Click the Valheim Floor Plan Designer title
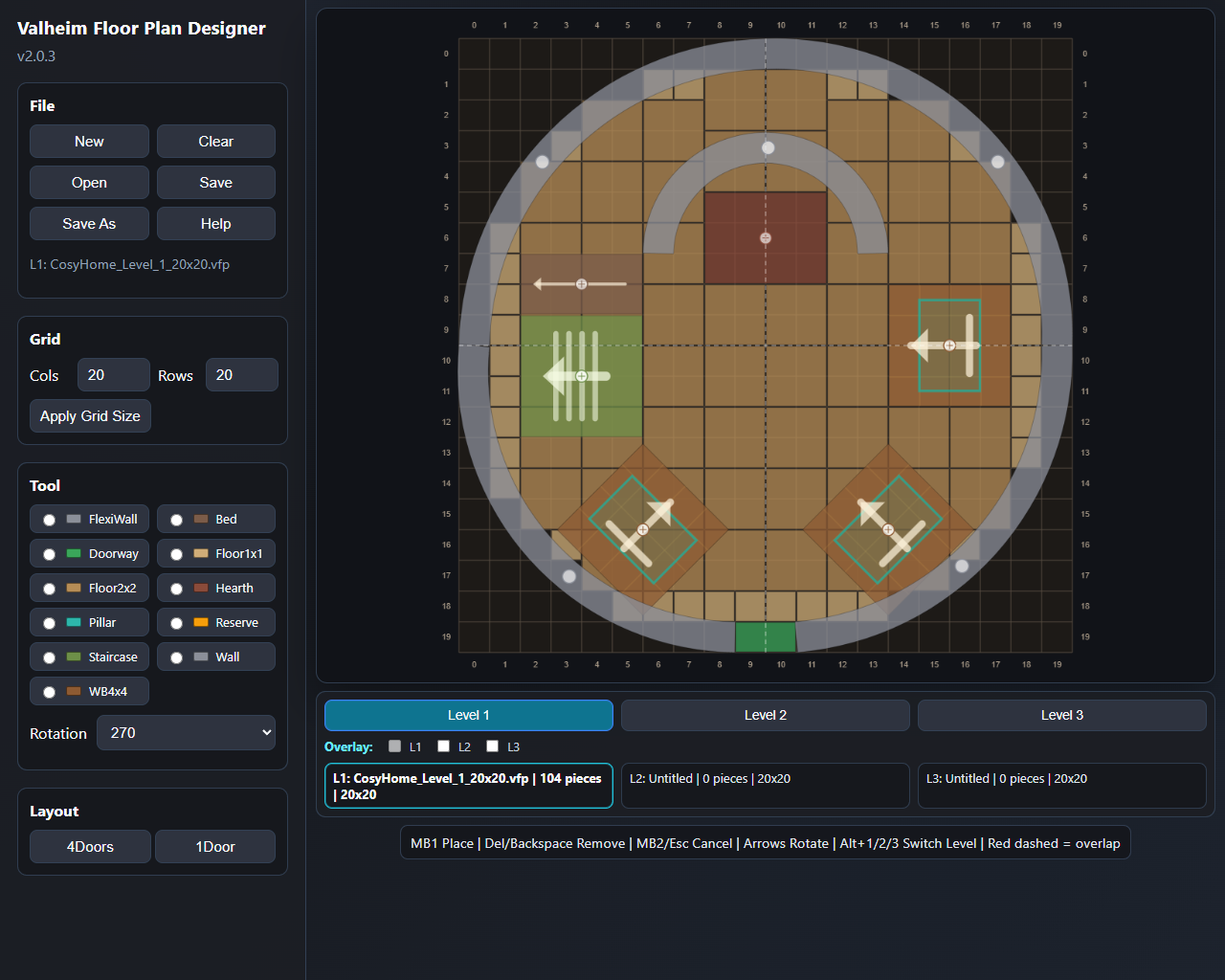 click(142, 28)
